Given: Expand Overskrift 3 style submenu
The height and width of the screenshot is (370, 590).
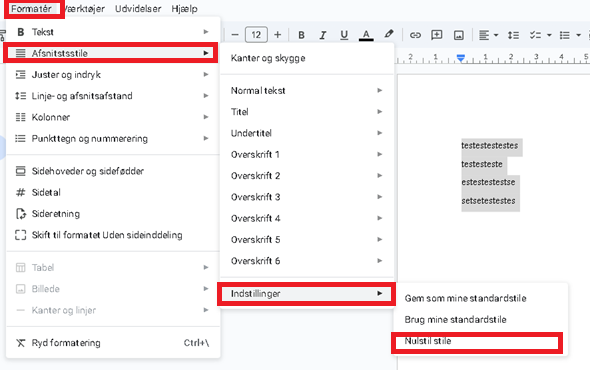Looking at the screenshot, I should coord(307,197).
